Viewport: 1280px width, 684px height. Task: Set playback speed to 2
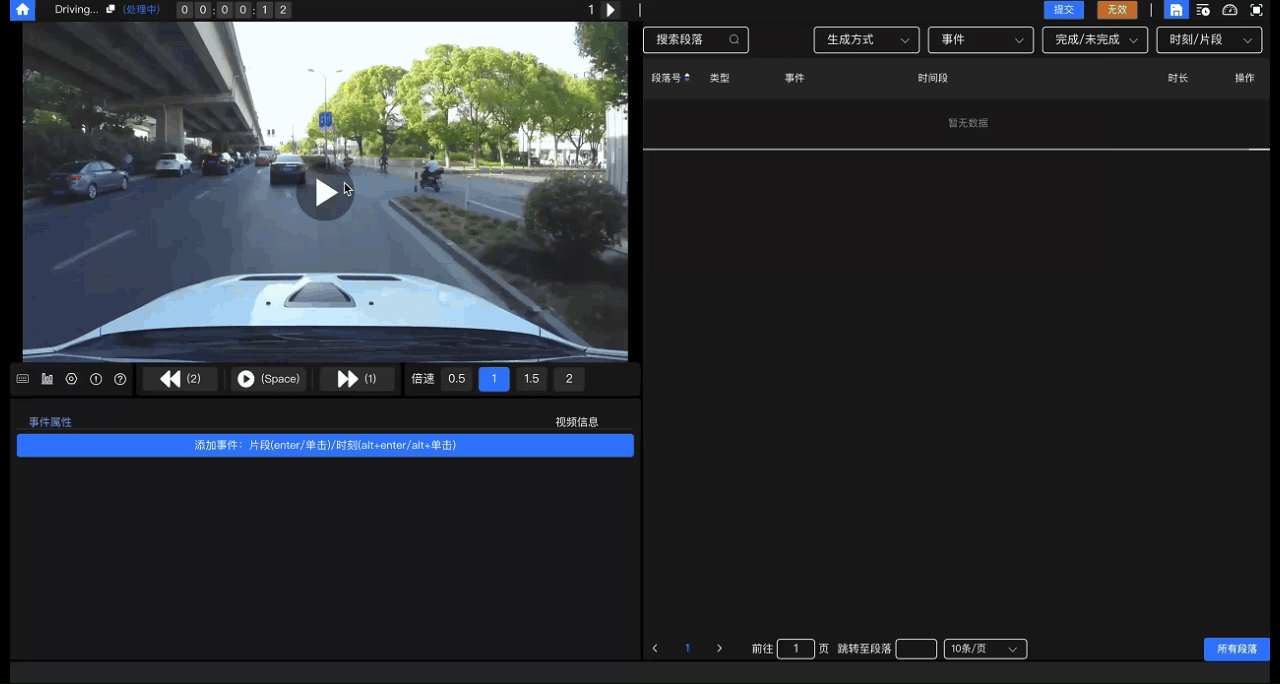point(569,379)
